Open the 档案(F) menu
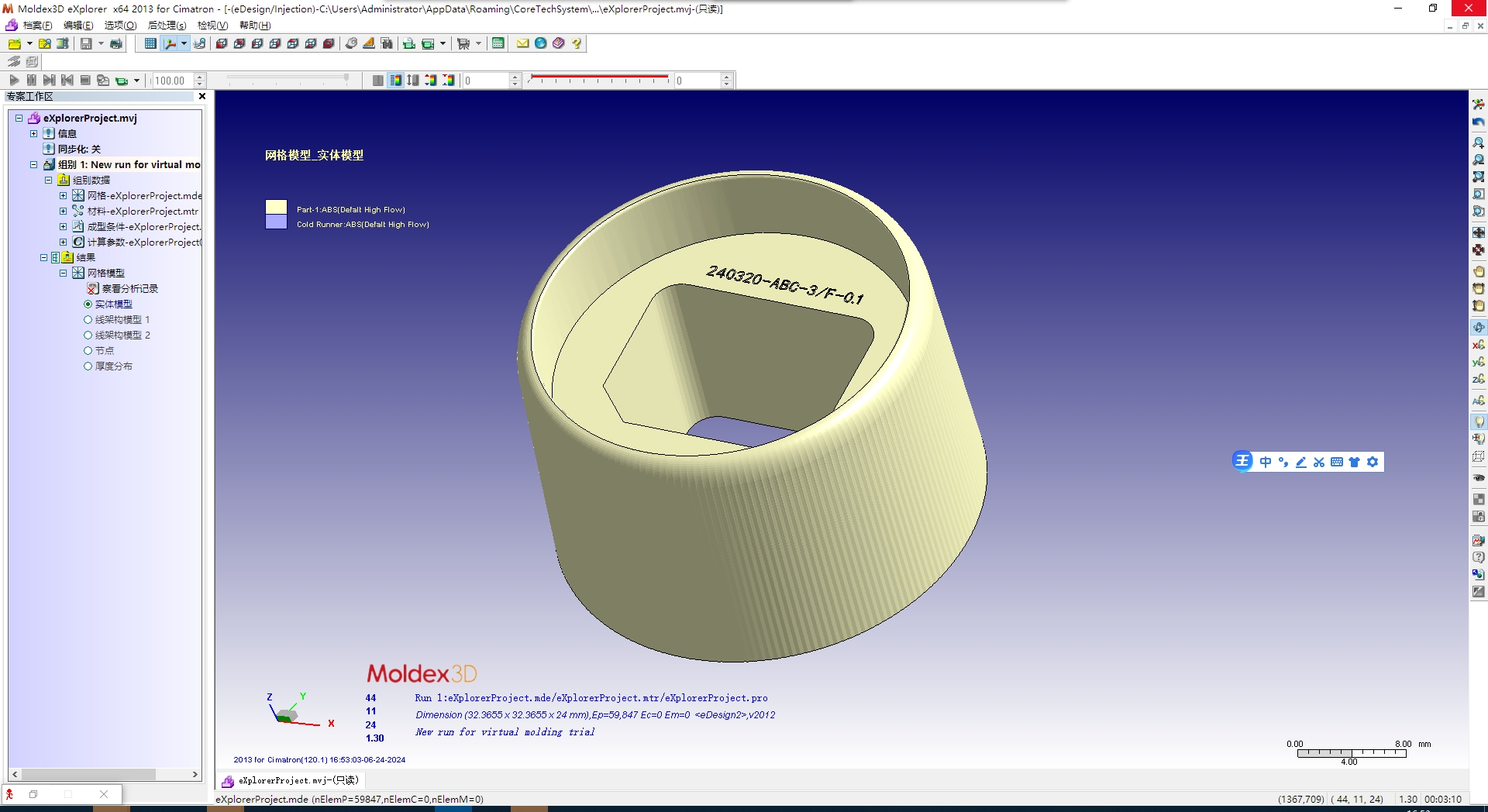Viewport: 1488px width, 812px height. tap(37, 26)
